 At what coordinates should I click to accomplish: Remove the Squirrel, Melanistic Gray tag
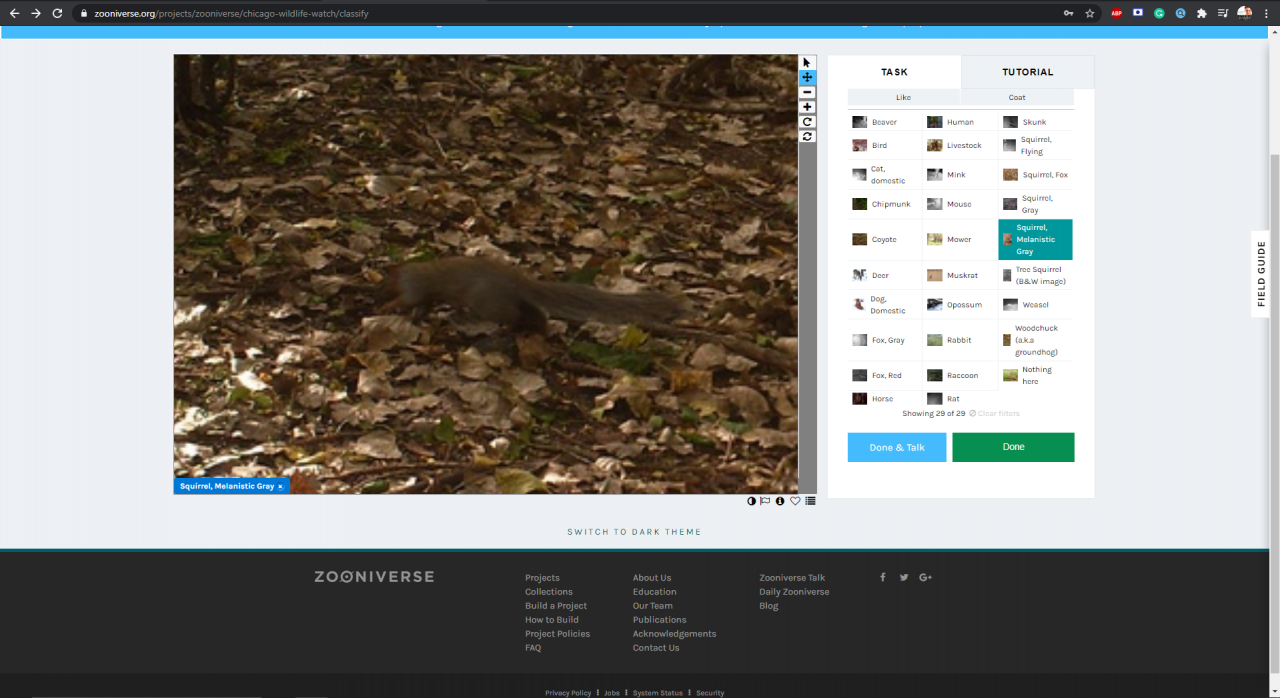click(x=280, y=486)
